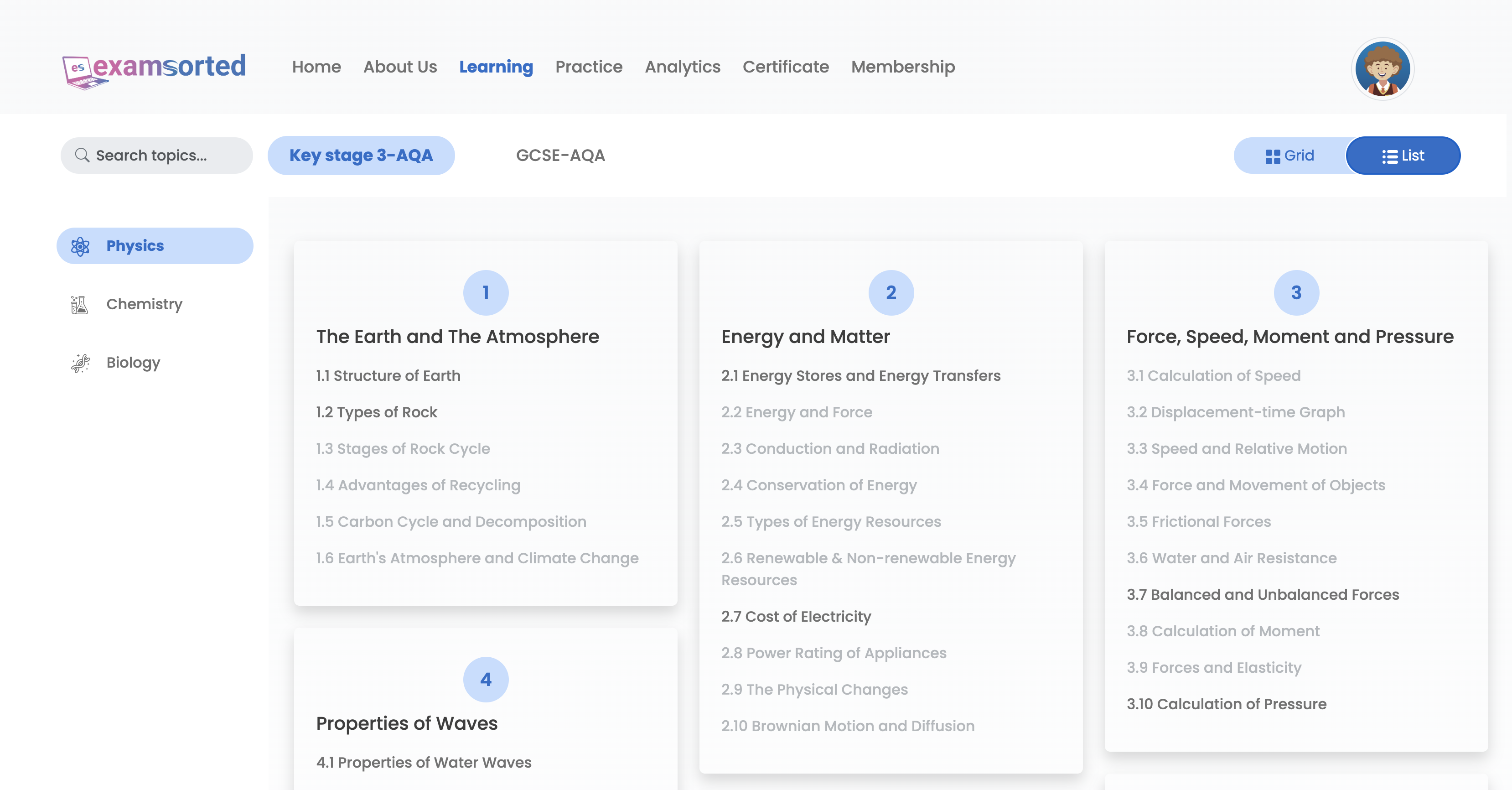
Task: Switch to Grid view
Action: pyautogui.click(x=1289, y=156)
